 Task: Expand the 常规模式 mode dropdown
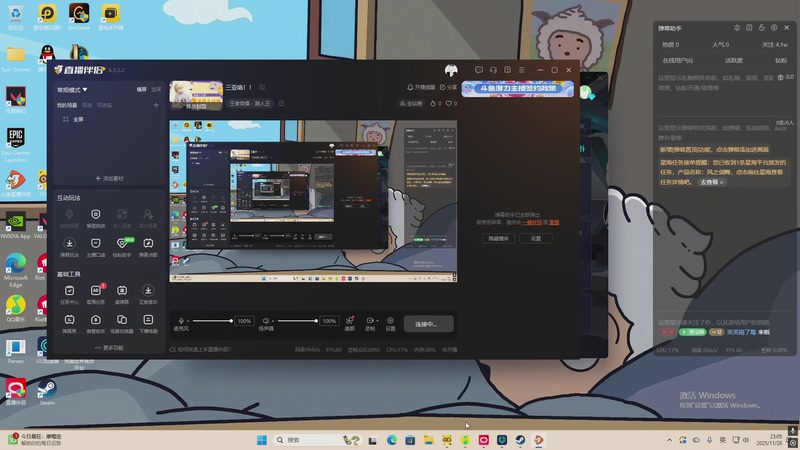click(x=72, y=90)
